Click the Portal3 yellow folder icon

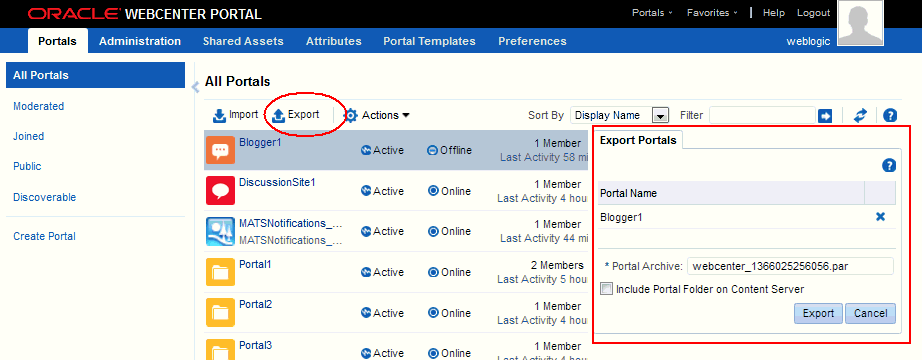221,349
